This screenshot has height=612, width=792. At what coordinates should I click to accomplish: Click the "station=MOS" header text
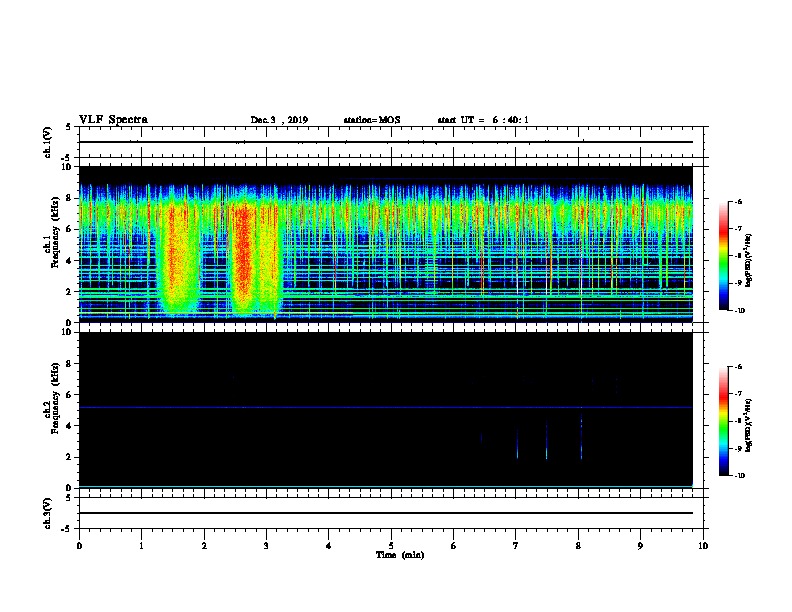point(372,120)
